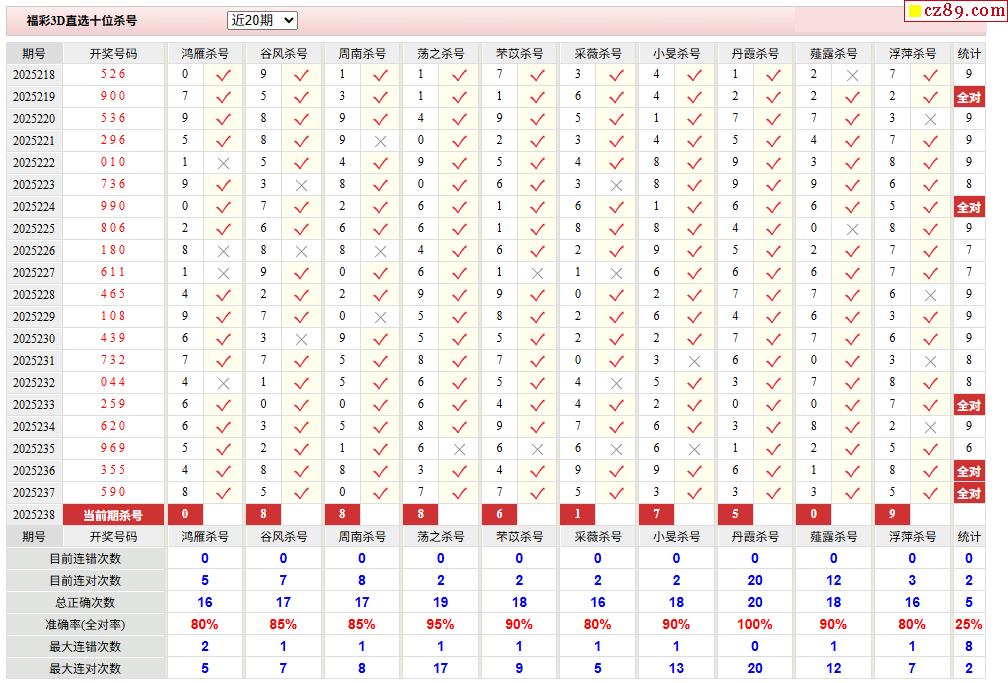The width and height of the screenshot is (1008, 683).
Task: Click the X mark for 采薇杀号 in row 2025232
Action: point(616,383)
